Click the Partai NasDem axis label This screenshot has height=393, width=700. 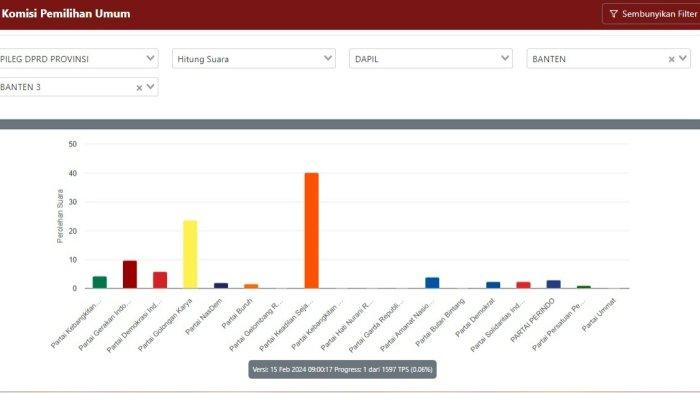point(204,316)
